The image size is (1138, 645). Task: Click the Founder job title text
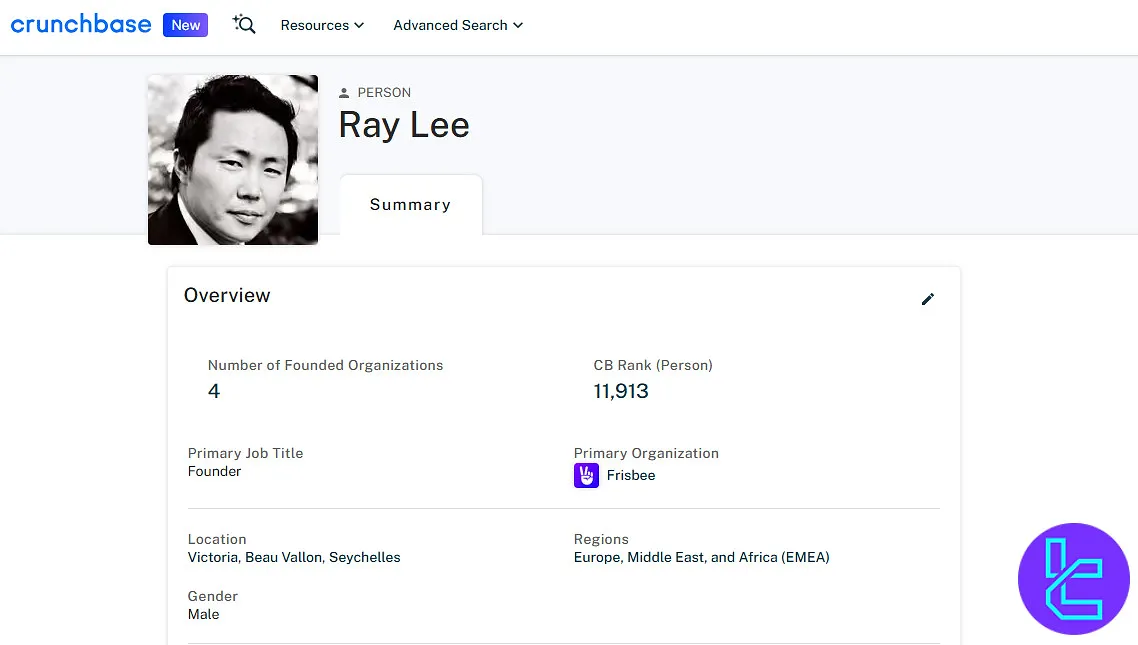tap(214, 472)
